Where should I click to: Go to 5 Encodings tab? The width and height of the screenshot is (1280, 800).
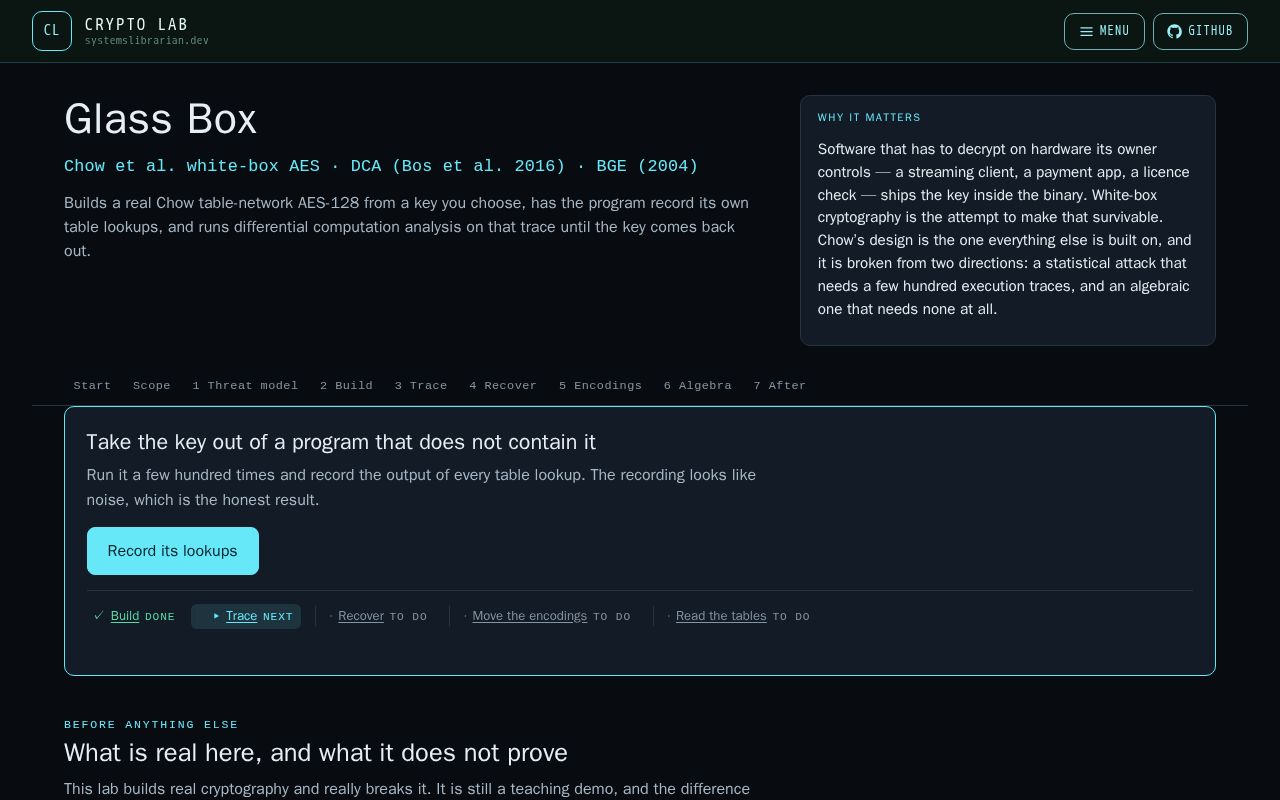click(600, 385)
